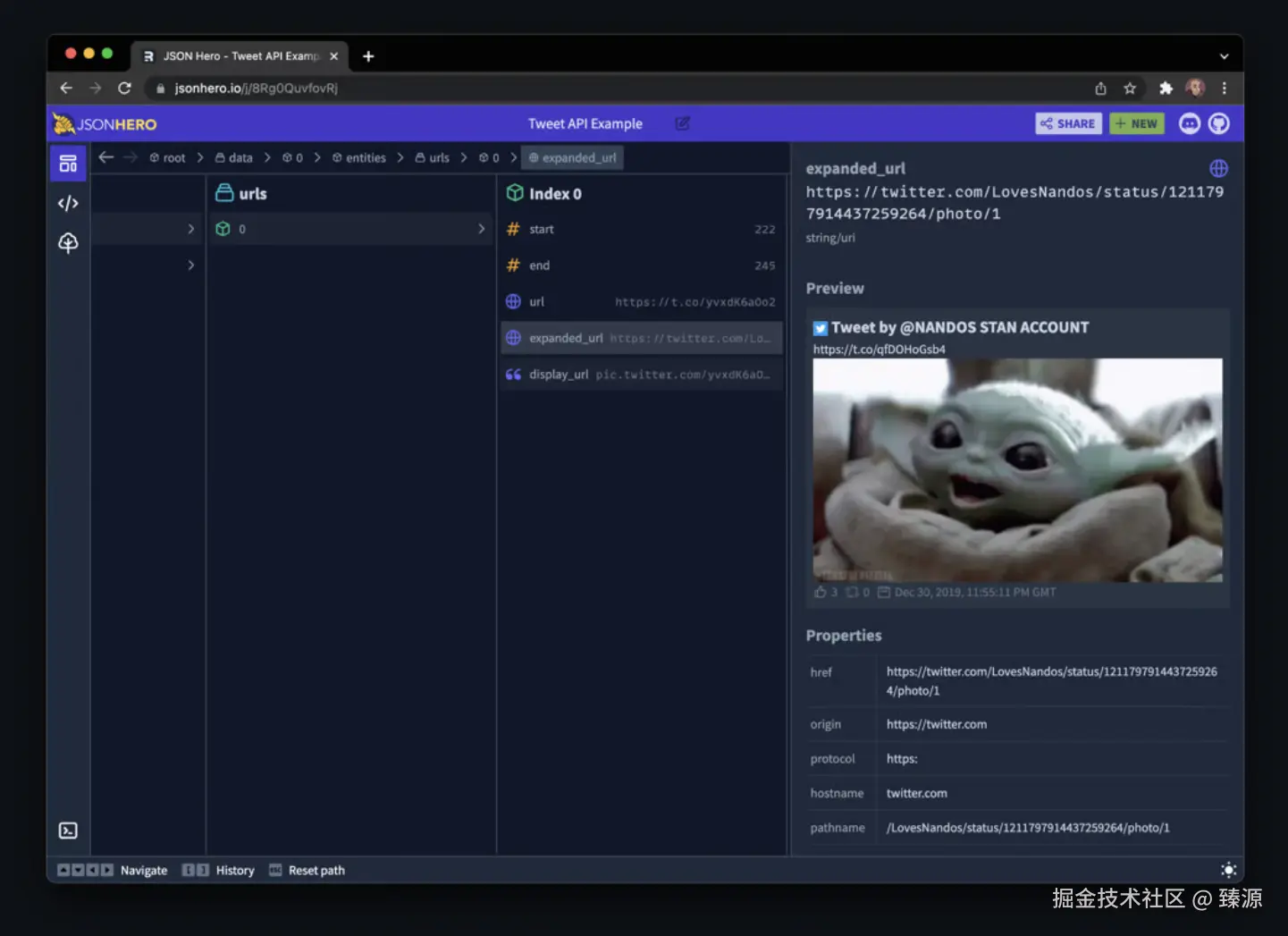Click the tweet like count icon

click(821, 592)
